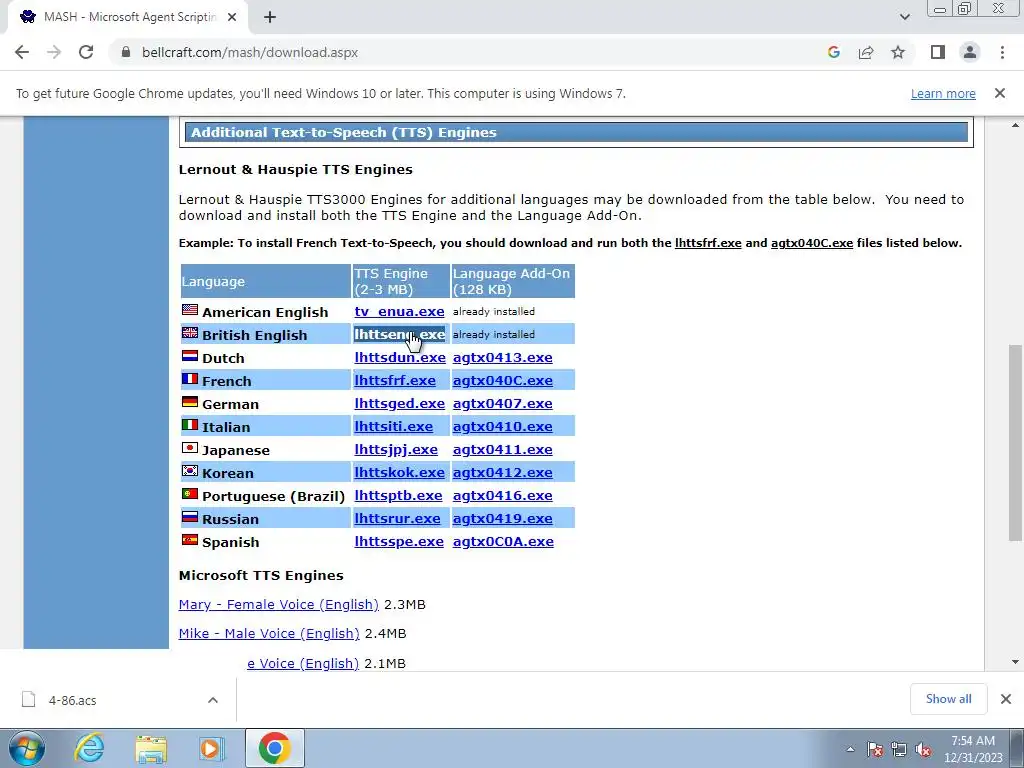Download agtx0410.exe Italian add-on
Screen dimensions: 1024x768
[x=502, y=426]
